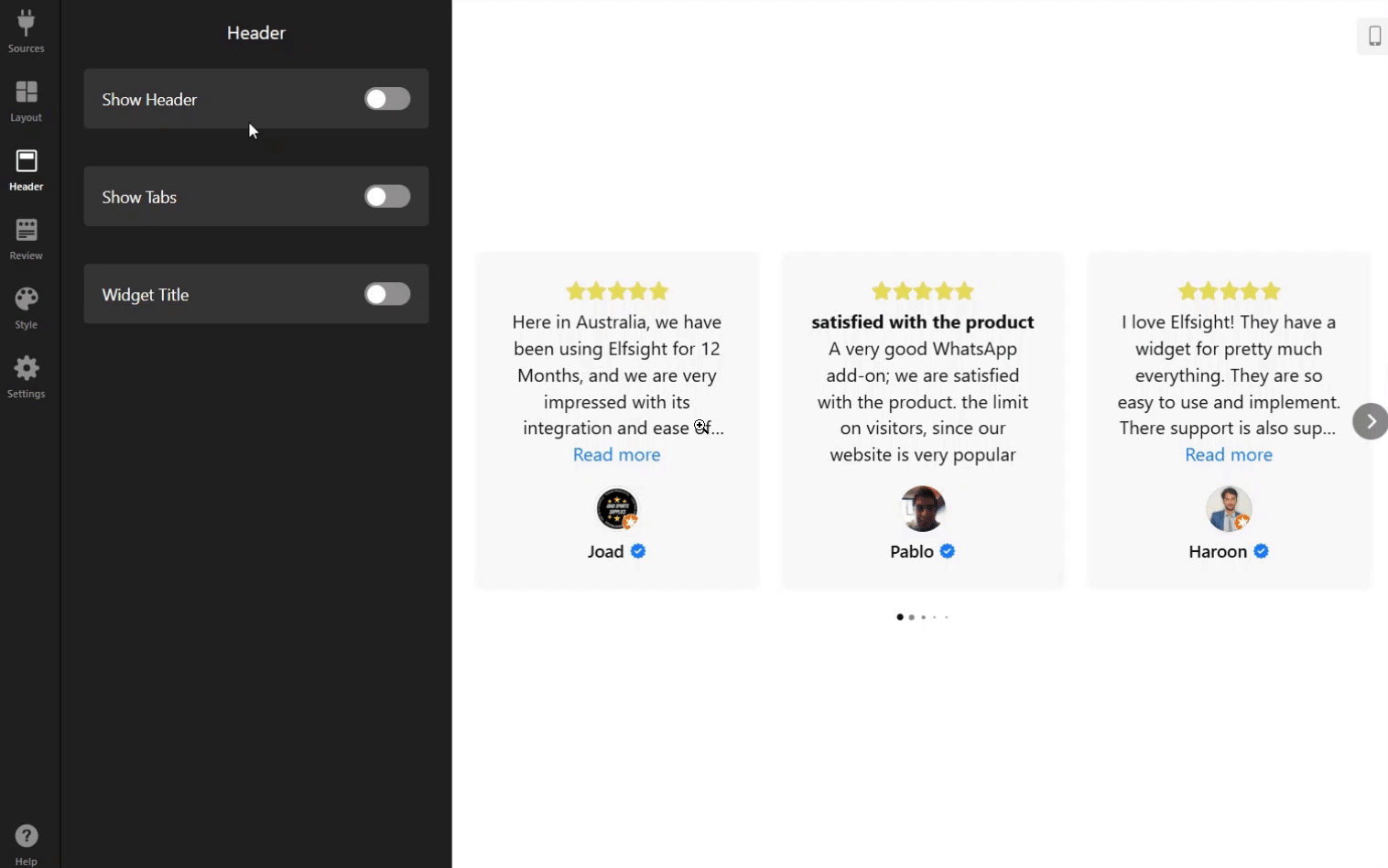Screen dimensions: 1388x868
Task: Select the second carousel pagination dot
Action: [x=911, y=617]
